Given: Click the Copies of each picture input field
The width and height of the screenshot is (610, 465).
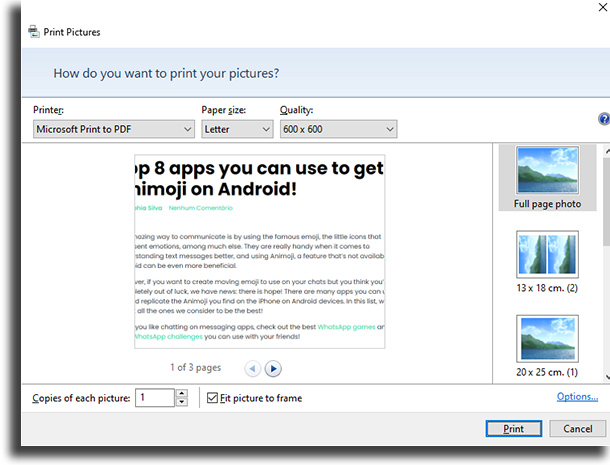Looking at the screenshot, I should click(x=155, y=398).
